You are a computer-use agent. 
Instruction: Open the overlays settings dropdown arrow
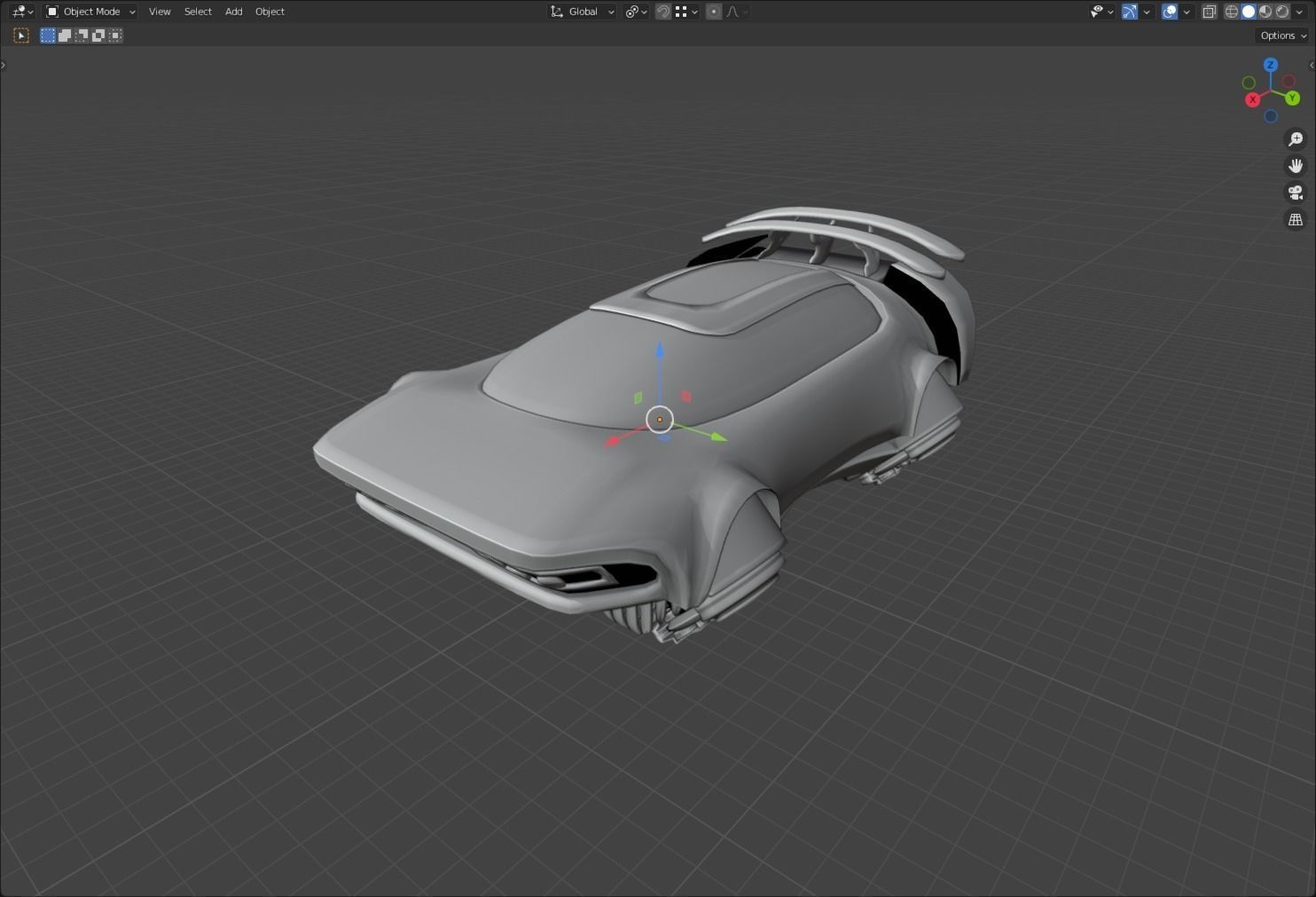click(x=1187, y=12)
